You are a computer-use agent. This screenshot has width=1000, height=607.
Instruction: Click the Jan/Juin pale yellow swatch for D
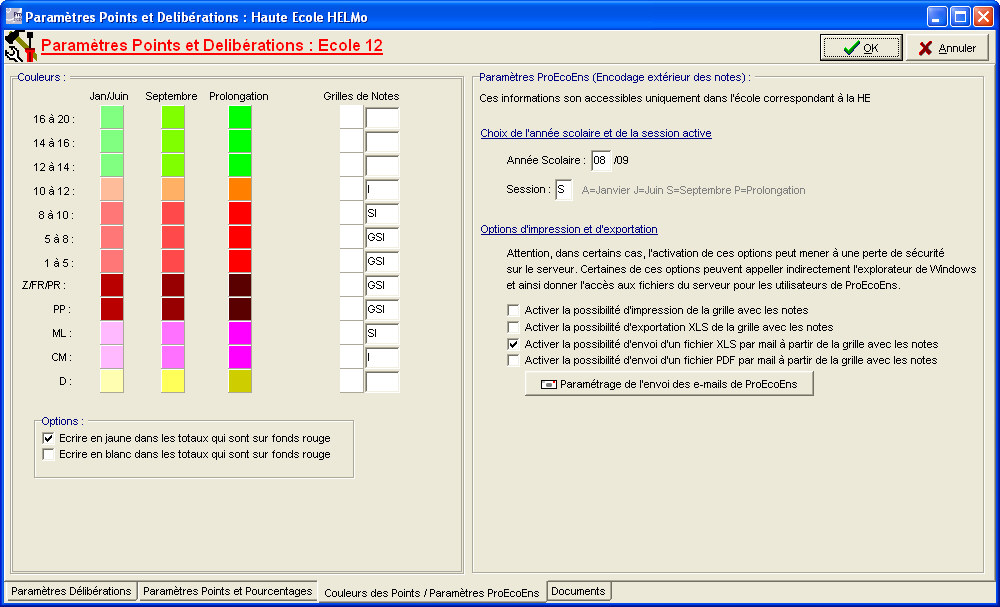coord(112,381)
